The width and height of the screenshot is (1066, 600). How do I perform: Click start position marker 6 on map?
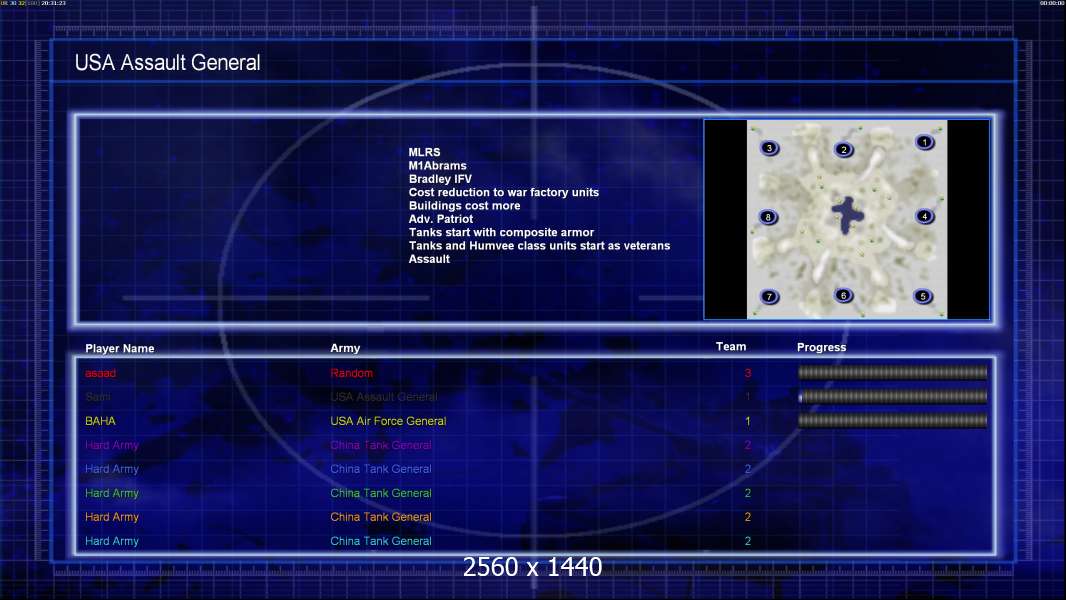[843, 295]
